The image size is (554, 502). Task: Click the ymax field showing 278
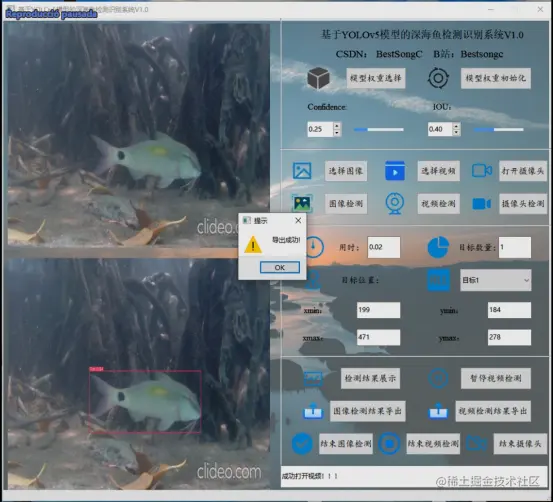[509, 337]
